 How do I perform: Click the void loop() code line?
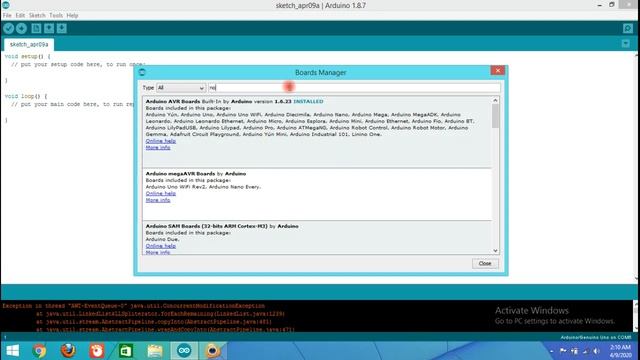26,96
